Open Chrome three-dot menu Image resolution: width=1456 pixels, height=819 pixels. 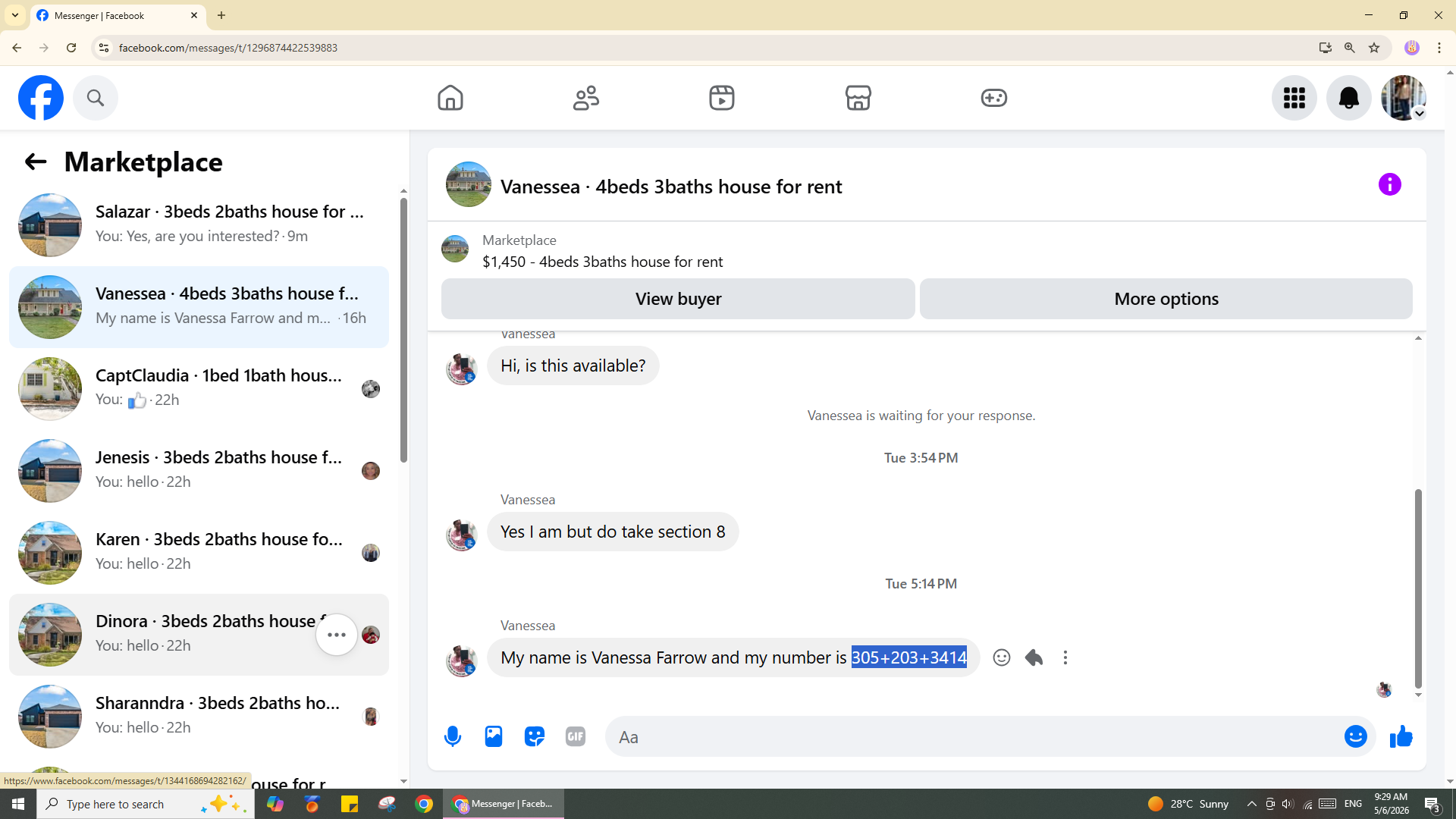(x=1439, y=48)
